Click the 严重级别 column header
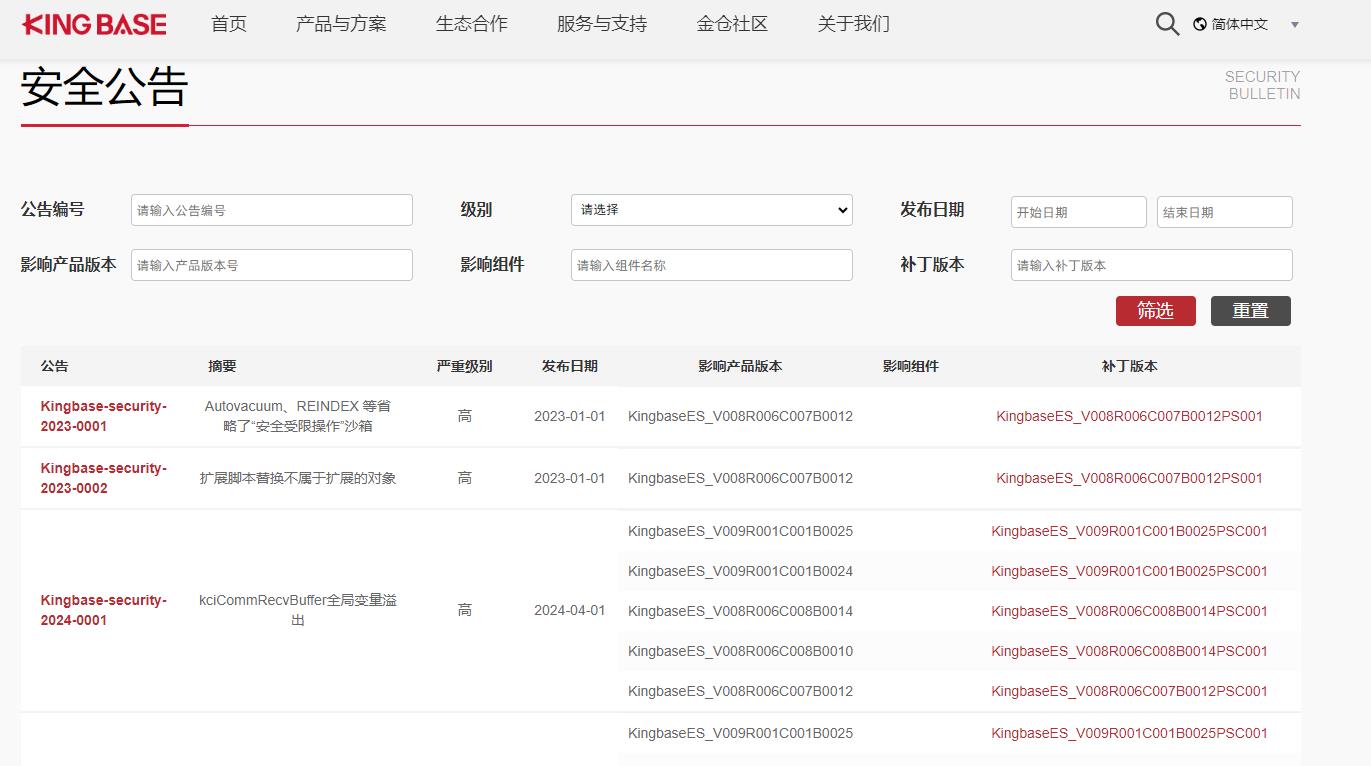This screenshot has width=1371, height=766. coord(465,366)
